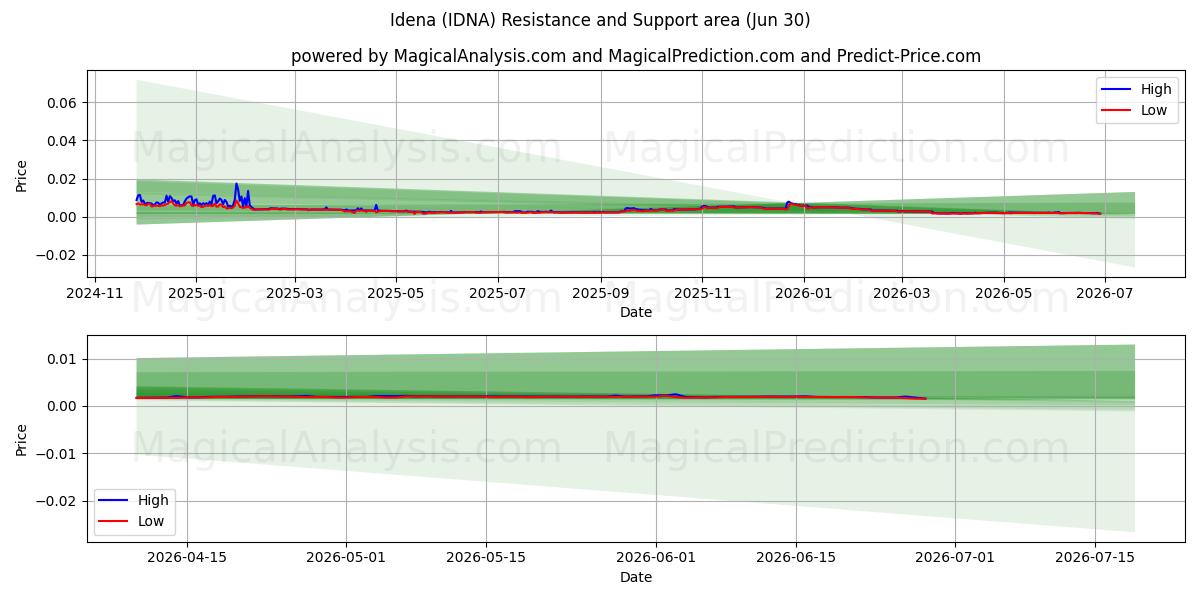Click the '0.02' y-axis tick in top chart

63,179
